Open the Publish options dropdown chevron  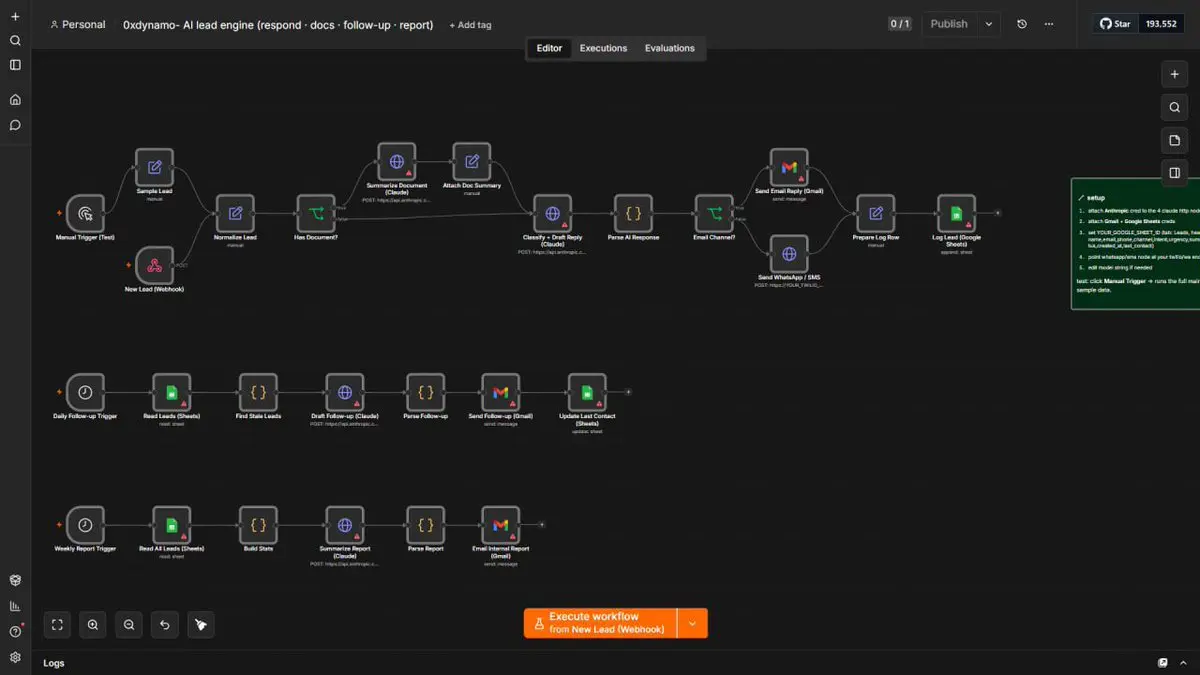pos(989,24)
